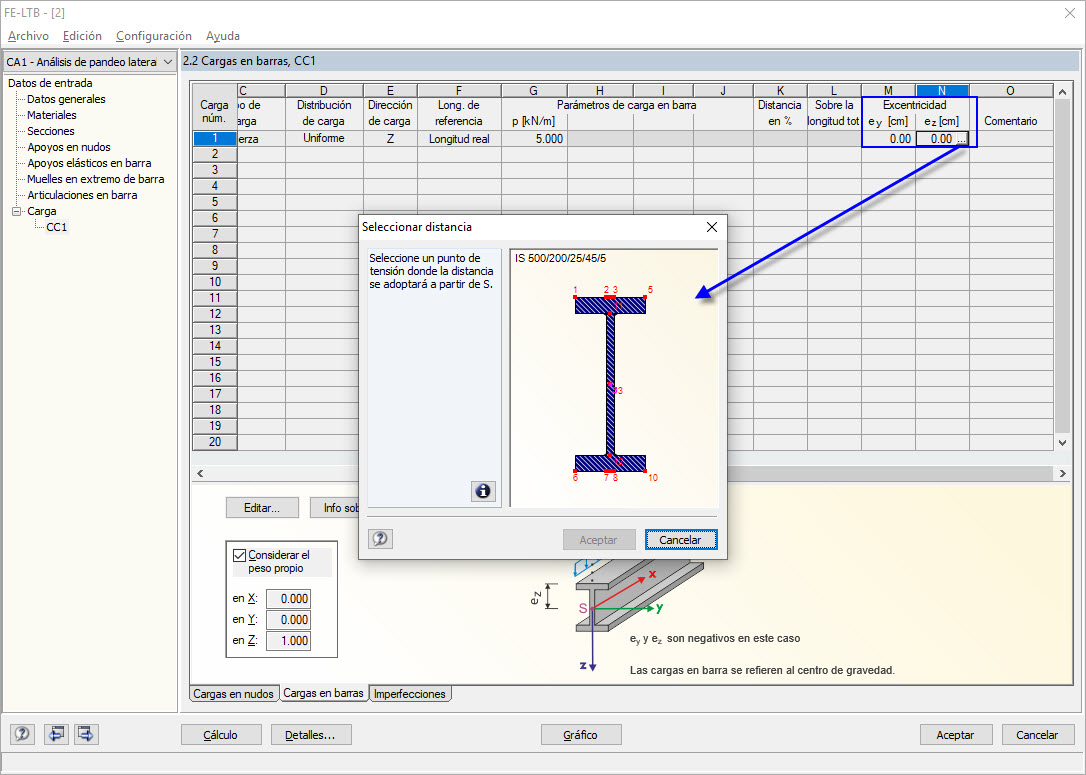Viewport: 1086px width, 775px height.
Task: Go to next table with right arrow icon
Action: [x=87, y=734]
